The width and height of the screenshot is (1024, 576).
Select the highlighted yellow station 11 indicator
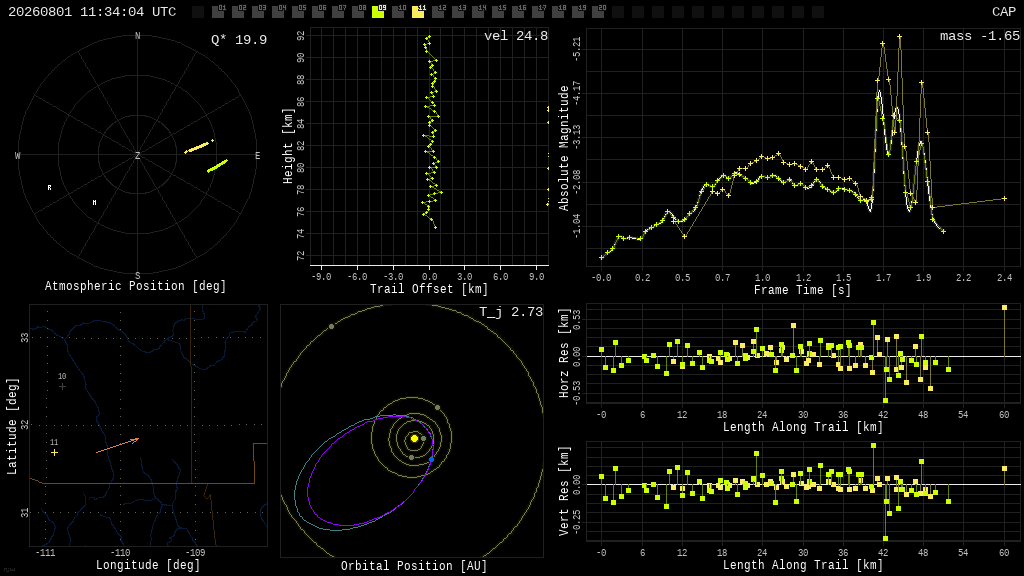(418, 11)
